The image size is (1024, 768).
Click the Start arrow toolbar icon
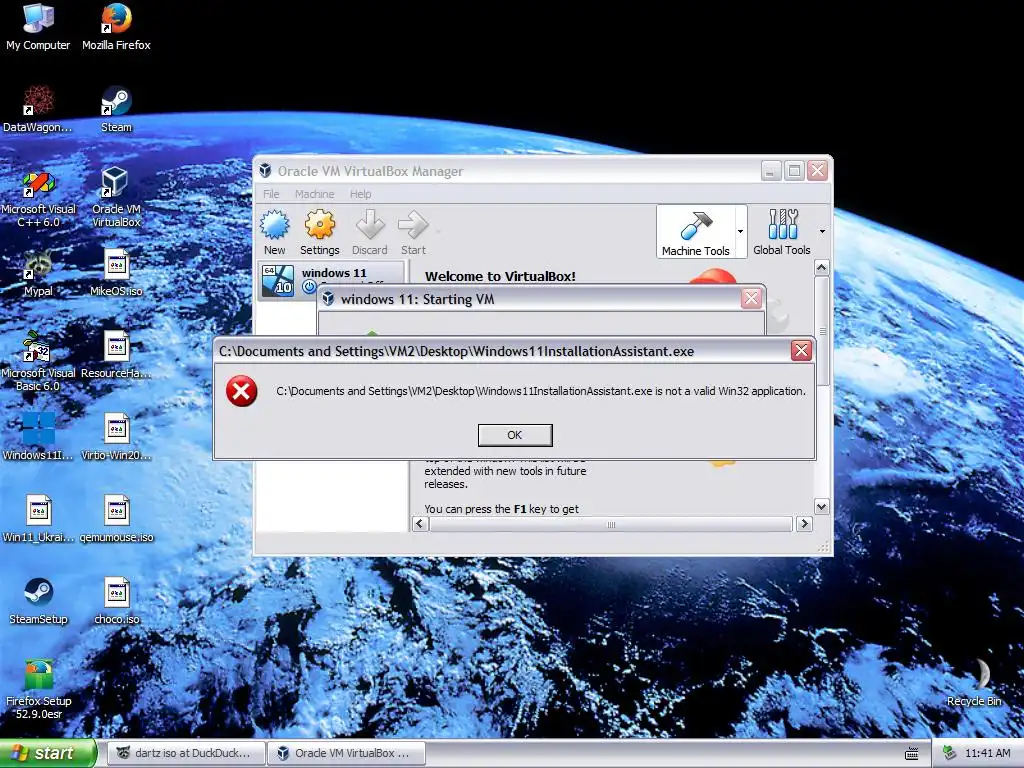413,232
